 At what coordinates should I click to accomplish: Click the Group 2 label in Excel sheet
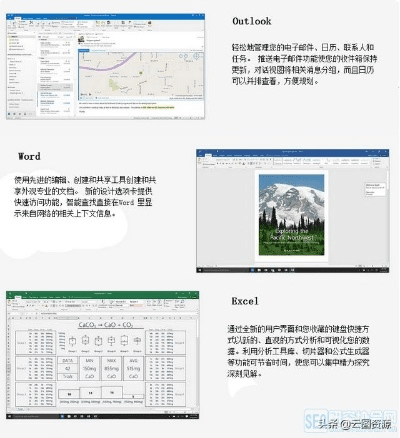(21, 368)
